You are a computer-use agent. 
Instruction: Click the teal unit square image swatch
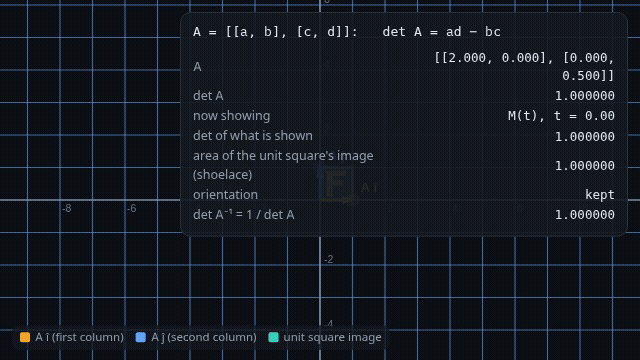pos(273,337)
